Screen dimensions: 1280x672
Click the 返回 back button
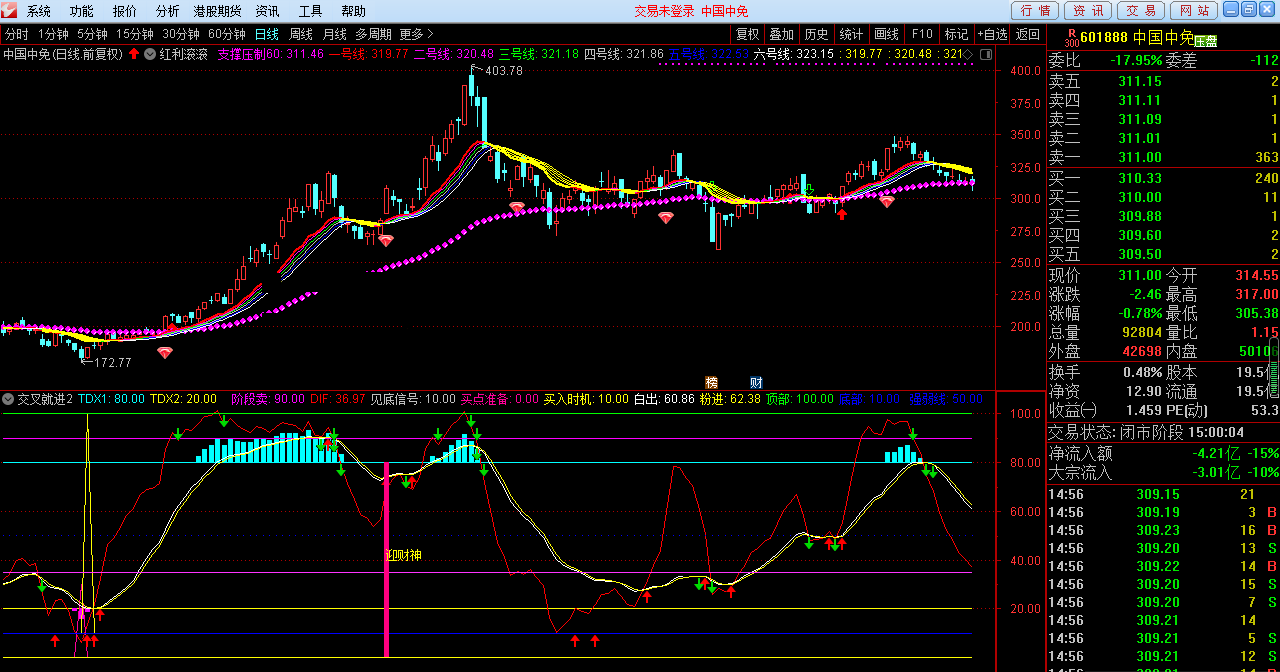pyautogui.click(x=1028, y=34)
